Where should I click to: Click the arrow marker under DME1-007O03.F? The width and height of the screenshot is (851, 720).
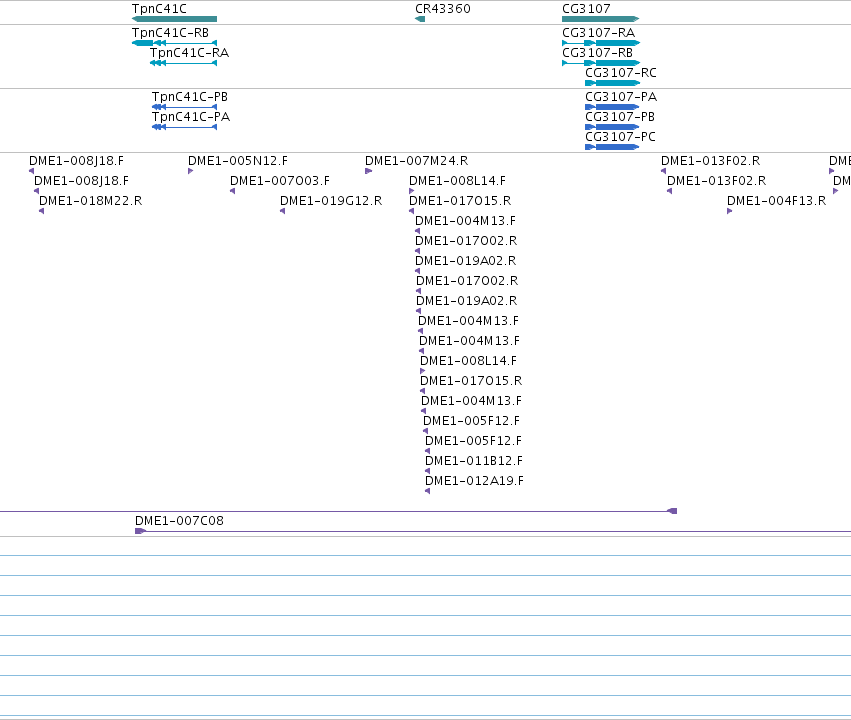(233, 191)
